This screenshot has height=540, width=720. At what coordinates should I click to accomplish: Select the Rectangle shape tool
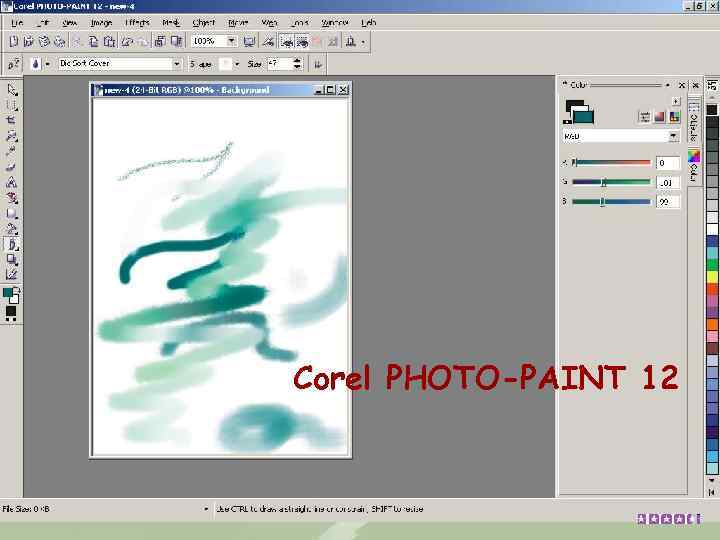click(x=12, y=214)
